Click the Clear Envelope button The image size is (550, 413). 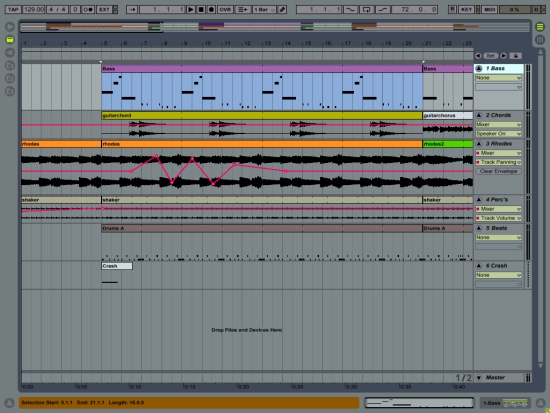pyautogui.click(x=498, y=171)
